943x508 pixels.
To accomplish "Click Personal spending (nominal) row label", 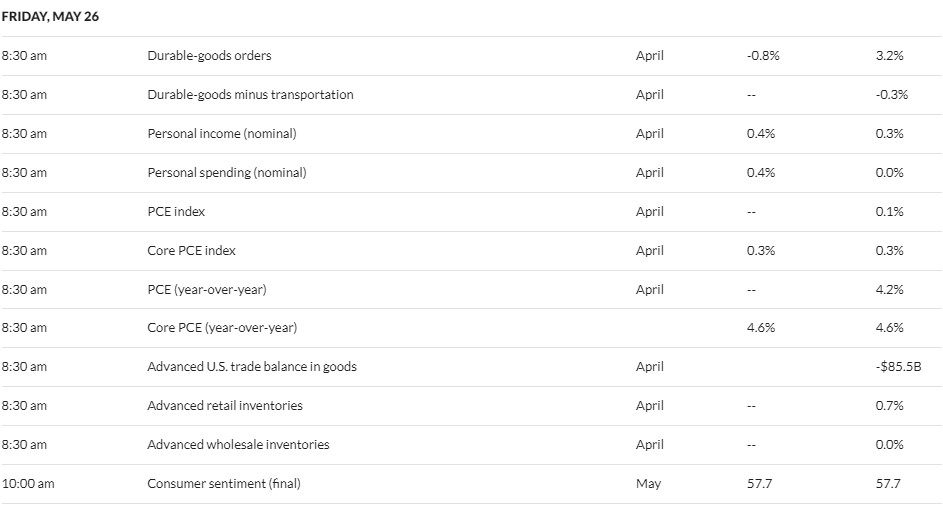I will point(227,173).
